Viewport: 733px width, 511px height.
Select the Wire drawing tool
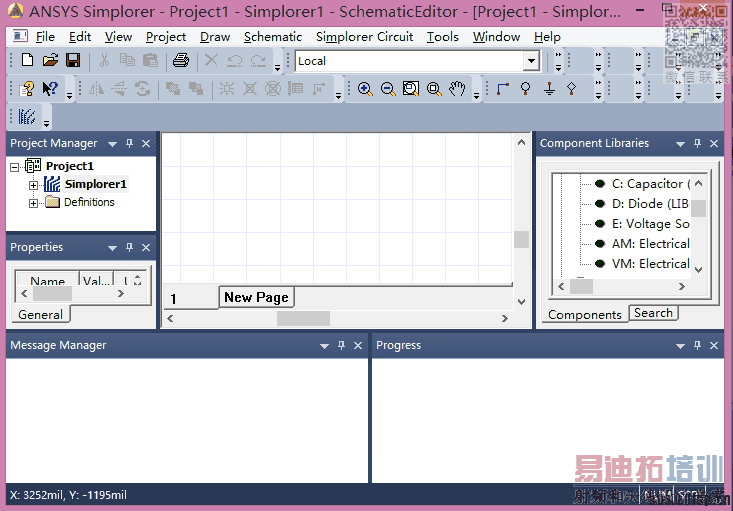(x=503, y=88)
